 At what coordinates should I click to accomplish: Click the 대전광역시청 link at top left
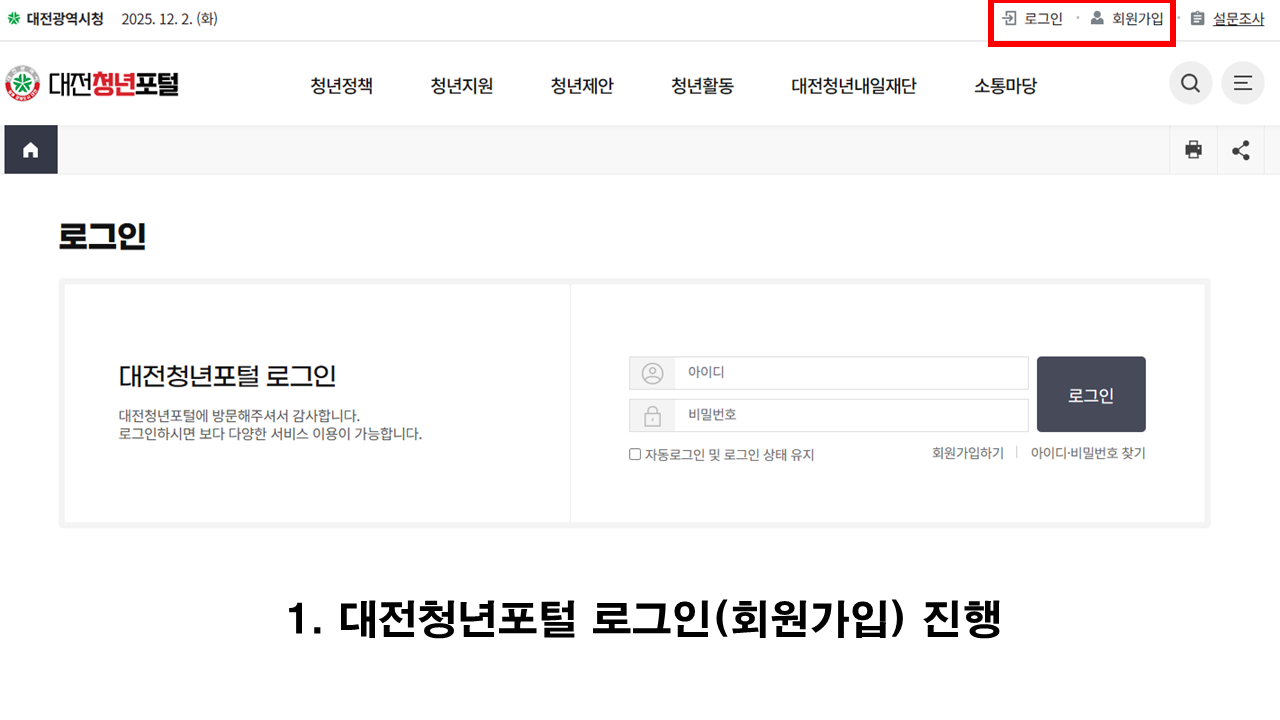56,19
